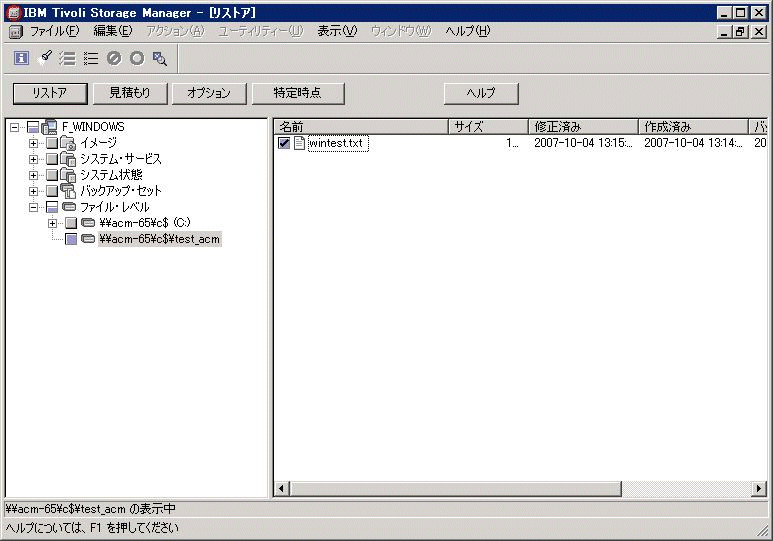Sort by the サイズ column header
The height and width of the screenshot is (541, 773).
(489, 127)
